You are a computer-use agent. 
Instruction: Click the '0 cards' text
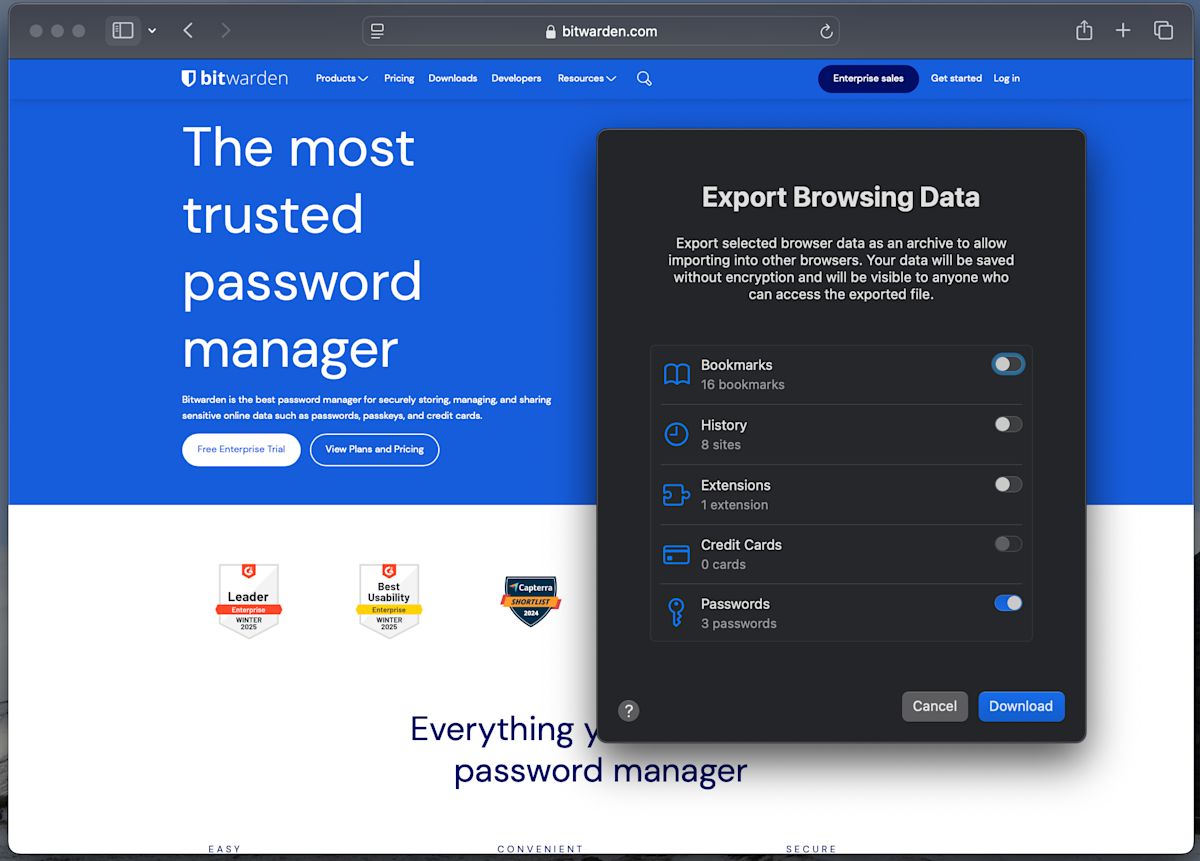point(724,564)
